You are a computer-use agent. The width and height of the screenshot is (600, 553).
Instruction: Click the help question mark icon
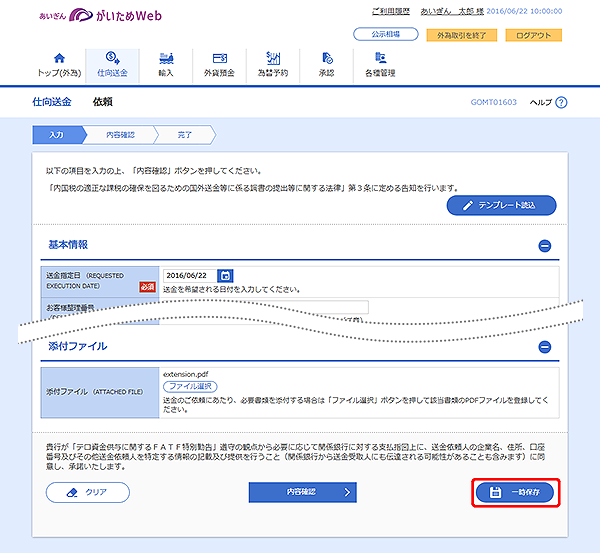click(x=560, y=103)
